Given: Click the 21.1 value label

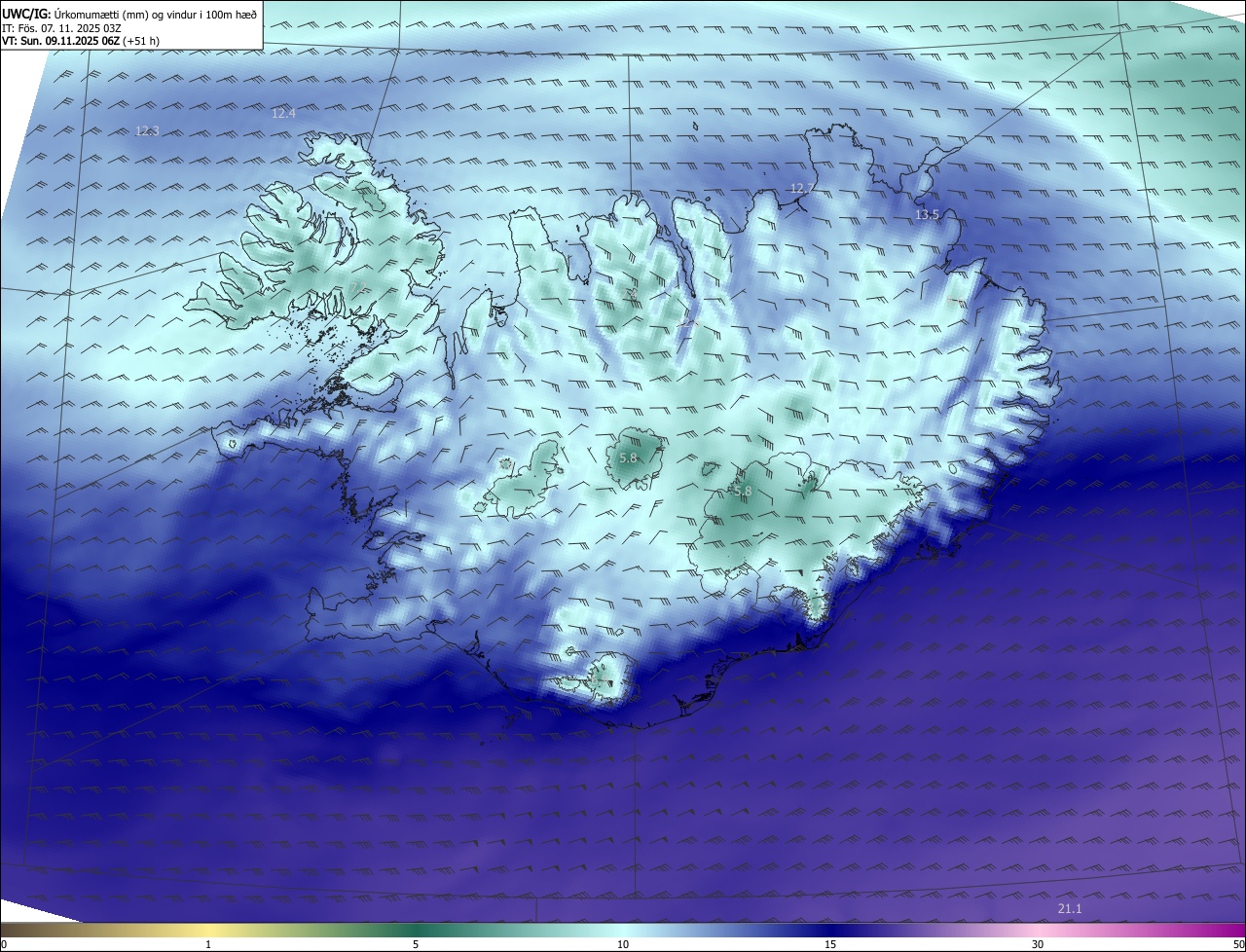Looking at the screenshot, I should pyautogui.click(x=1070, y=909).
